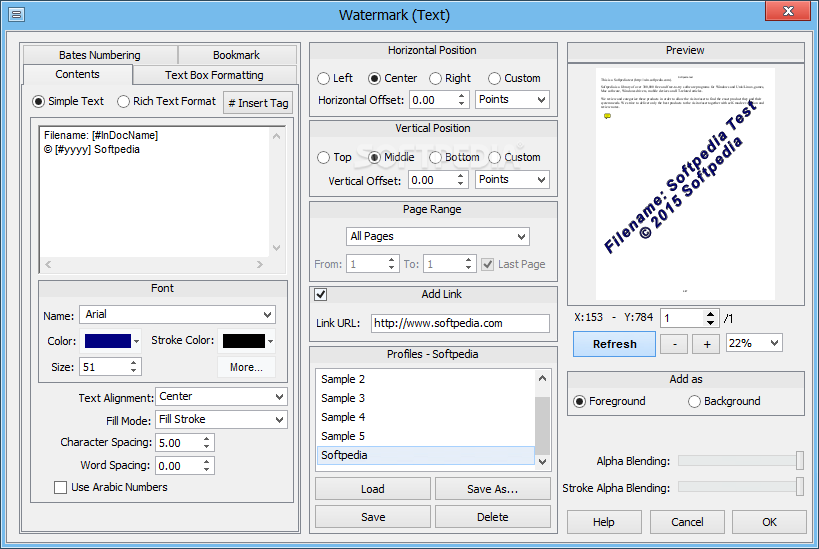Confirm with the OK button
This screenshot has height=549, width=819.
(x=769, y=522)
